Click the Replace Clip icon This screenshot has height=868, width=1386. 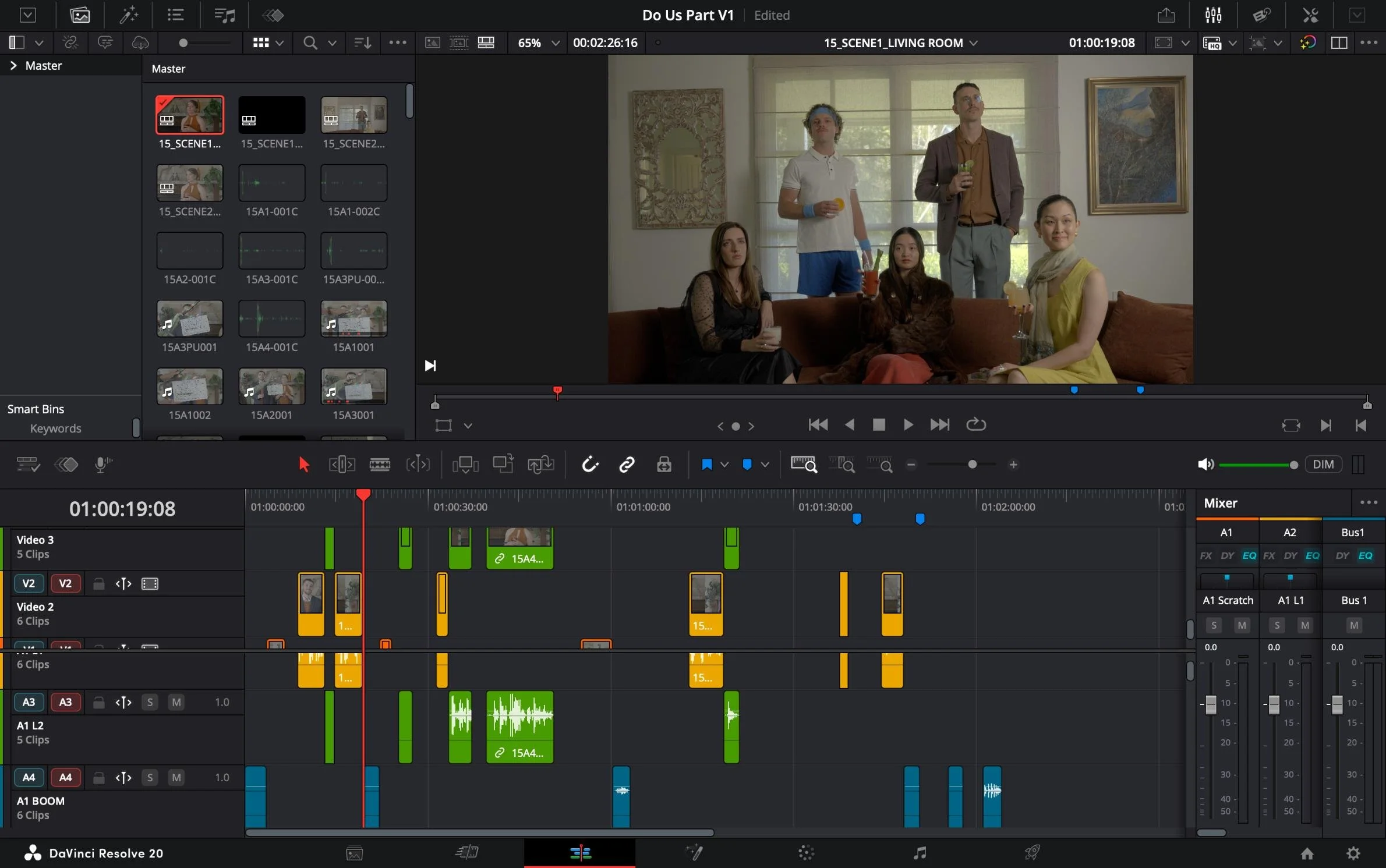click(541, 465)
